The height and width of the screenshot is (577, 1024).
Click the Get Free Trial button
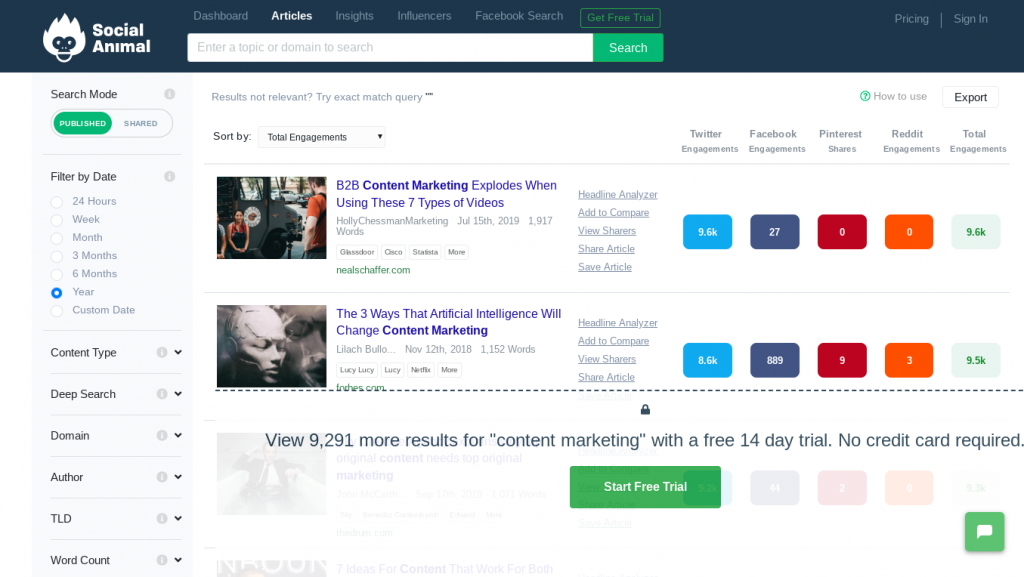(x=620, y=18)
